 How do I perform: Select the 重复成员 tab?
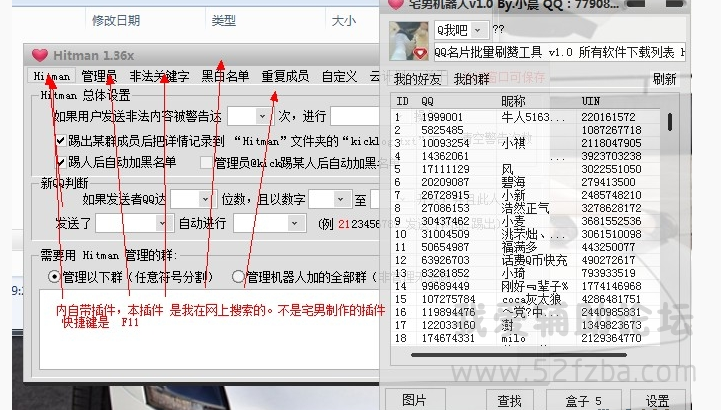pos(285,76)
